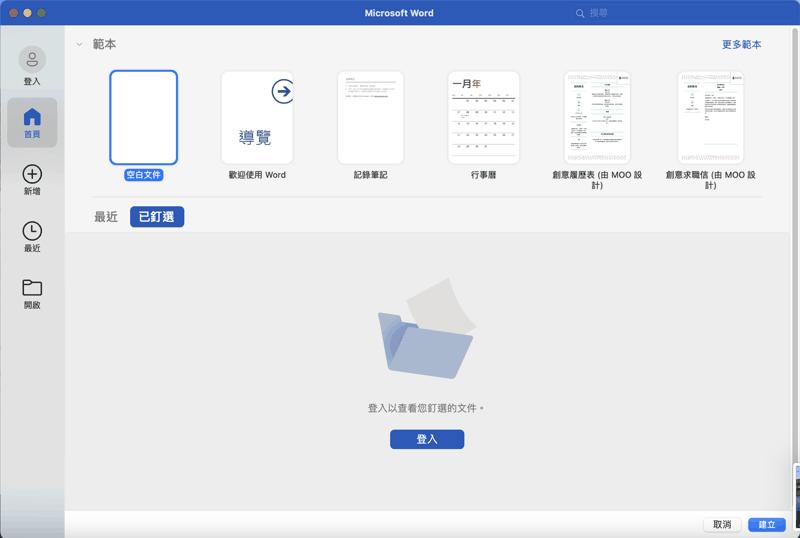This screenshot has width=800, height=538.
Task: Click the blue 登入 button in center
Action: coord(427,439)
